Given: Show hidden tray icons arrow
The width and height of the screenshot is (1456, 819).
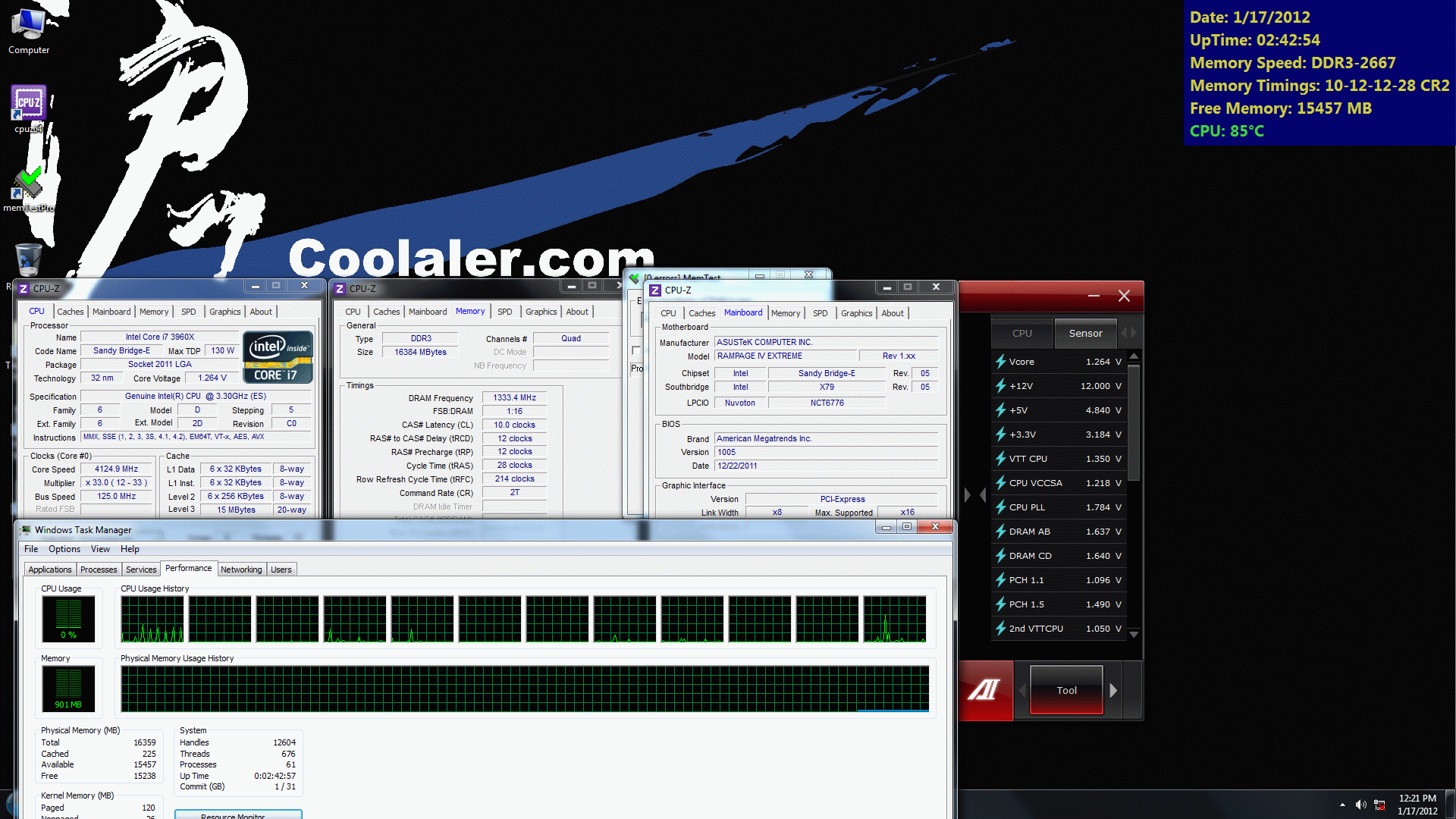Looking at the screenshot, I should click(1342, 805).
